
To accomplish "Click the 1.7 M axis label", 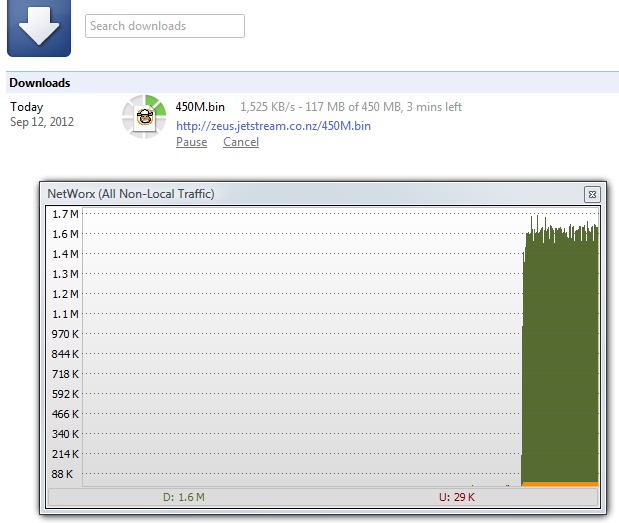I will pyautogui.click(x=66, y=214).
